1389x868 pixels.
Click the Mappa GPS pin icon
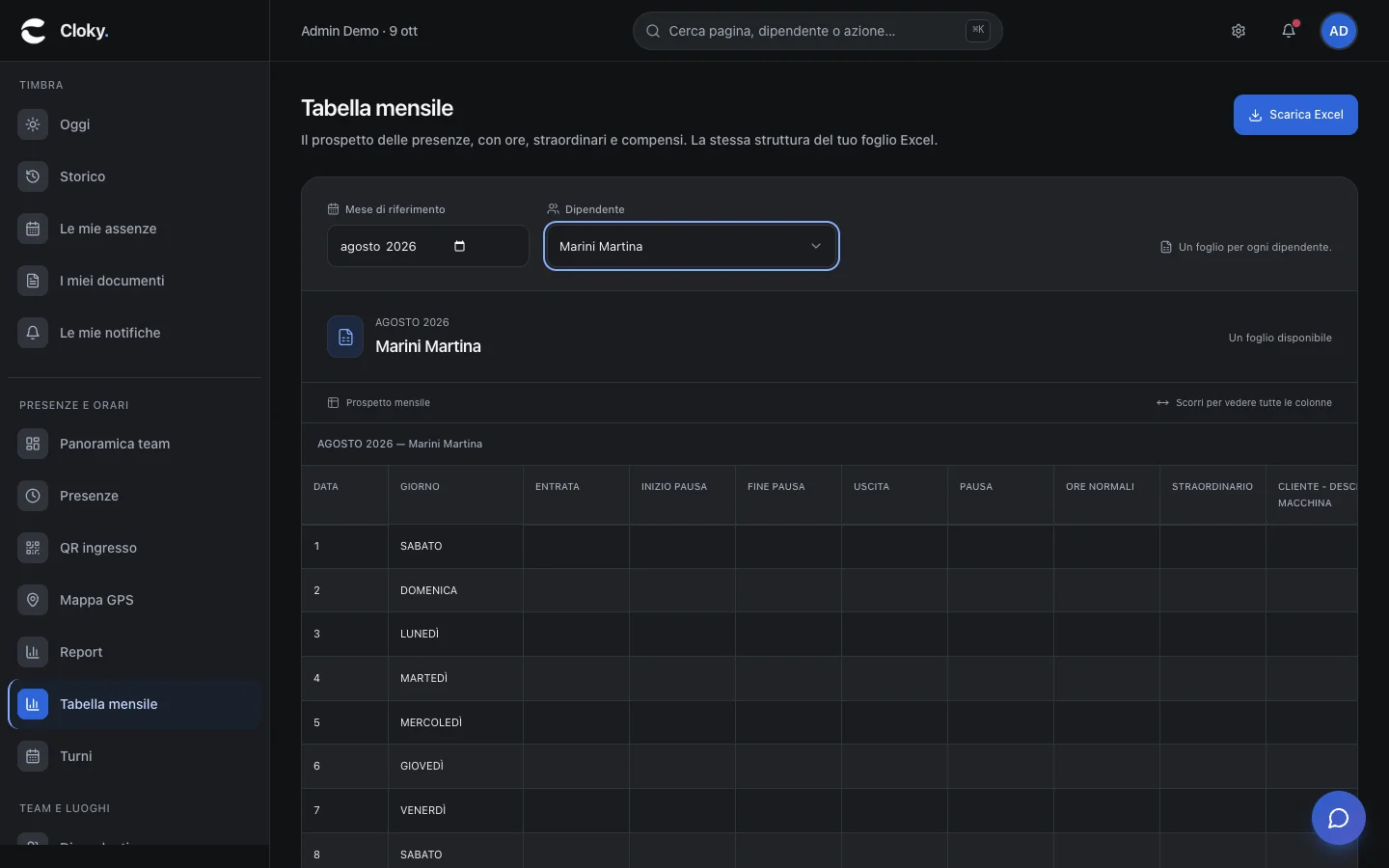point(33,600)
